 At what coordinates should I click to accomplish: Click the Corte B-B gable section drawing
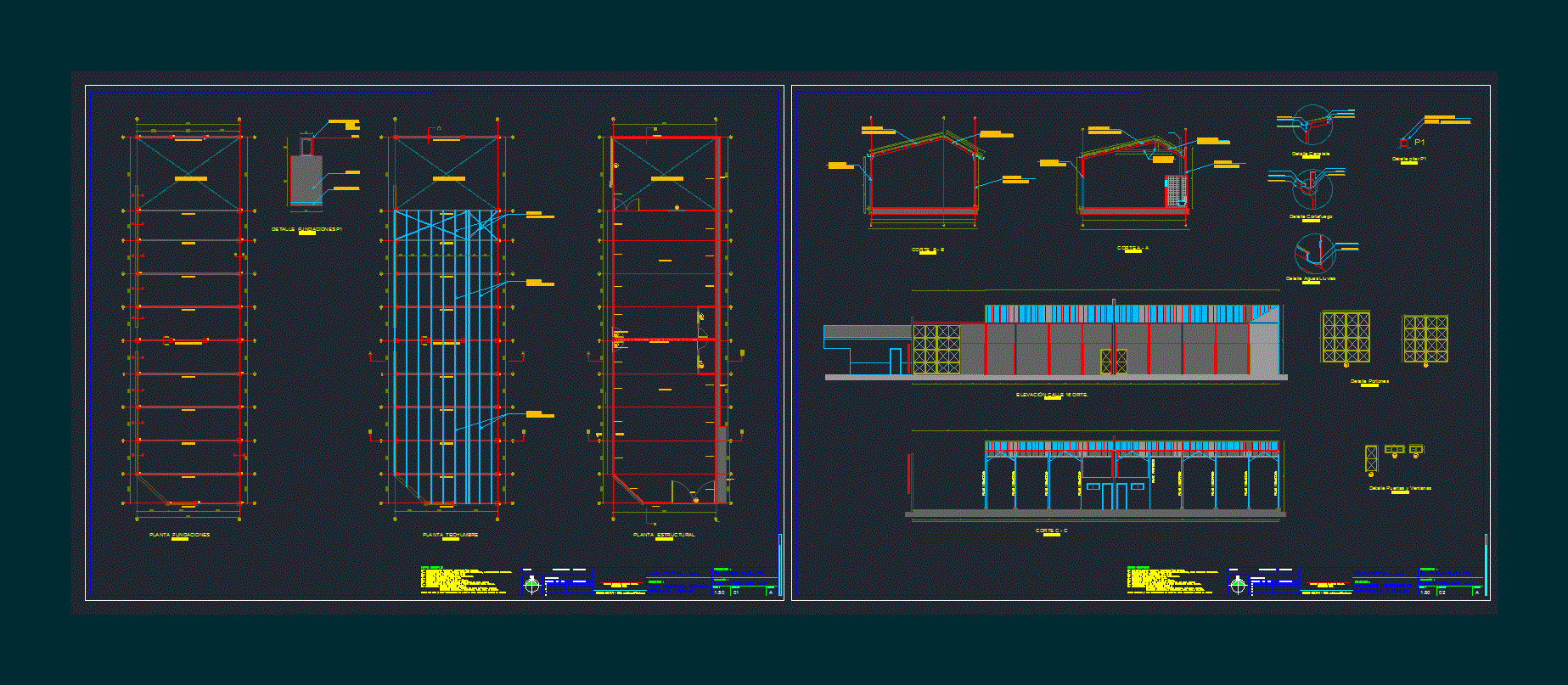pos(923,174)
